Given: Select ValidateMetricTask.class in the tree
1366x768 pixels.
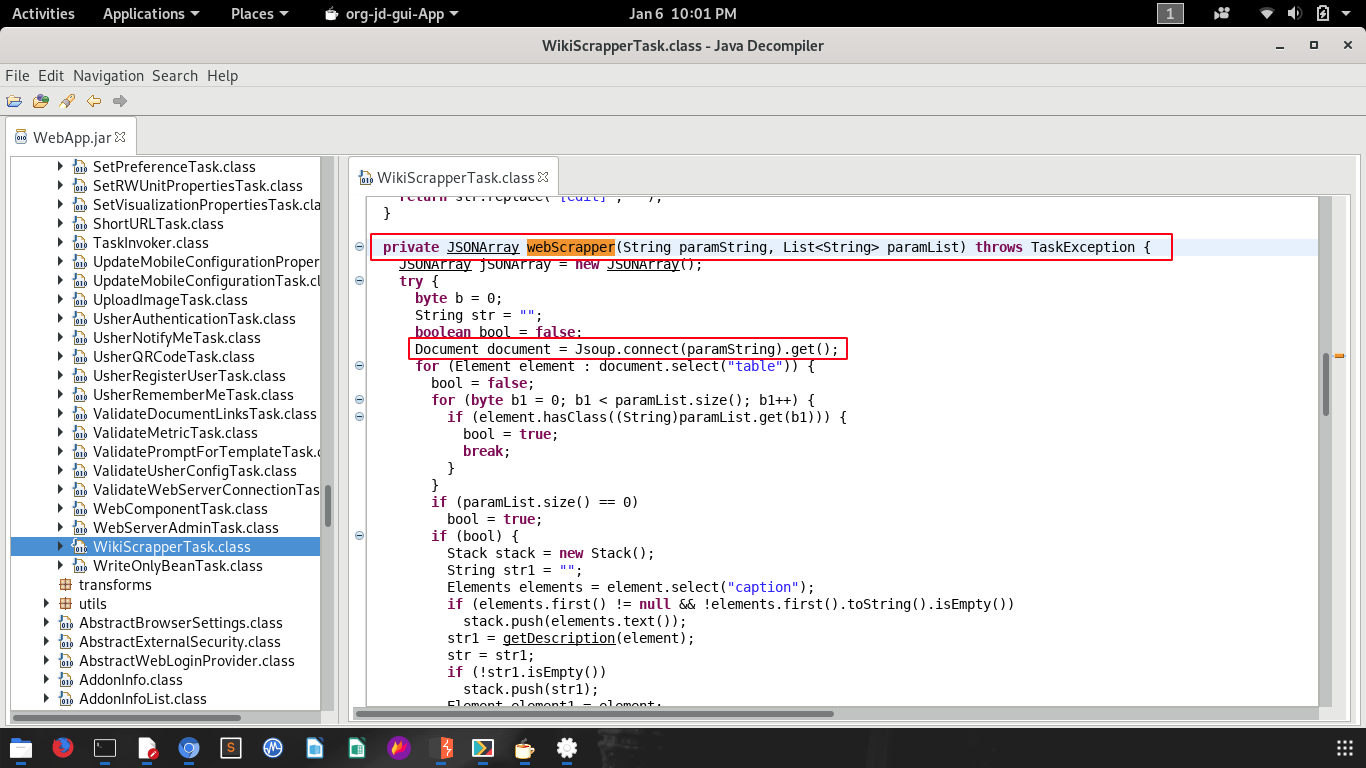Looking at the screenshot, I should point(175,433).
